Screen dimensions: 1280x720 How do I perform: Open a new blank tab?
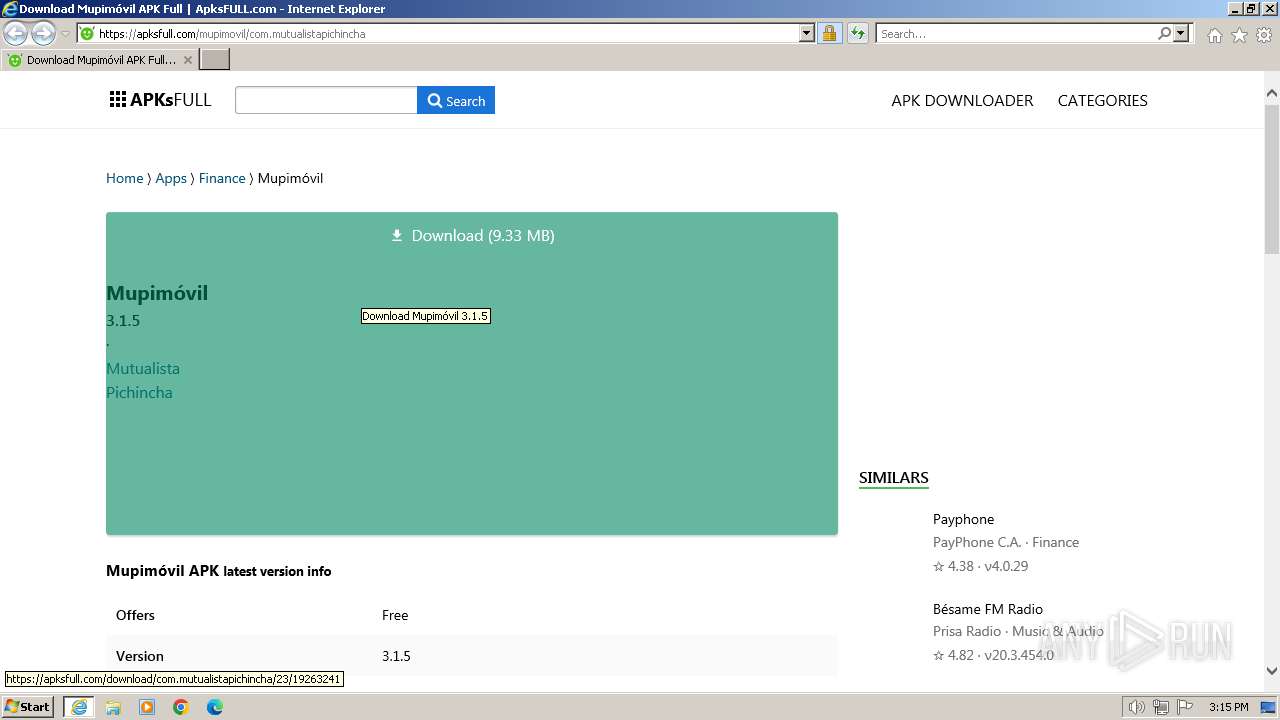click(x=215, y=60)
